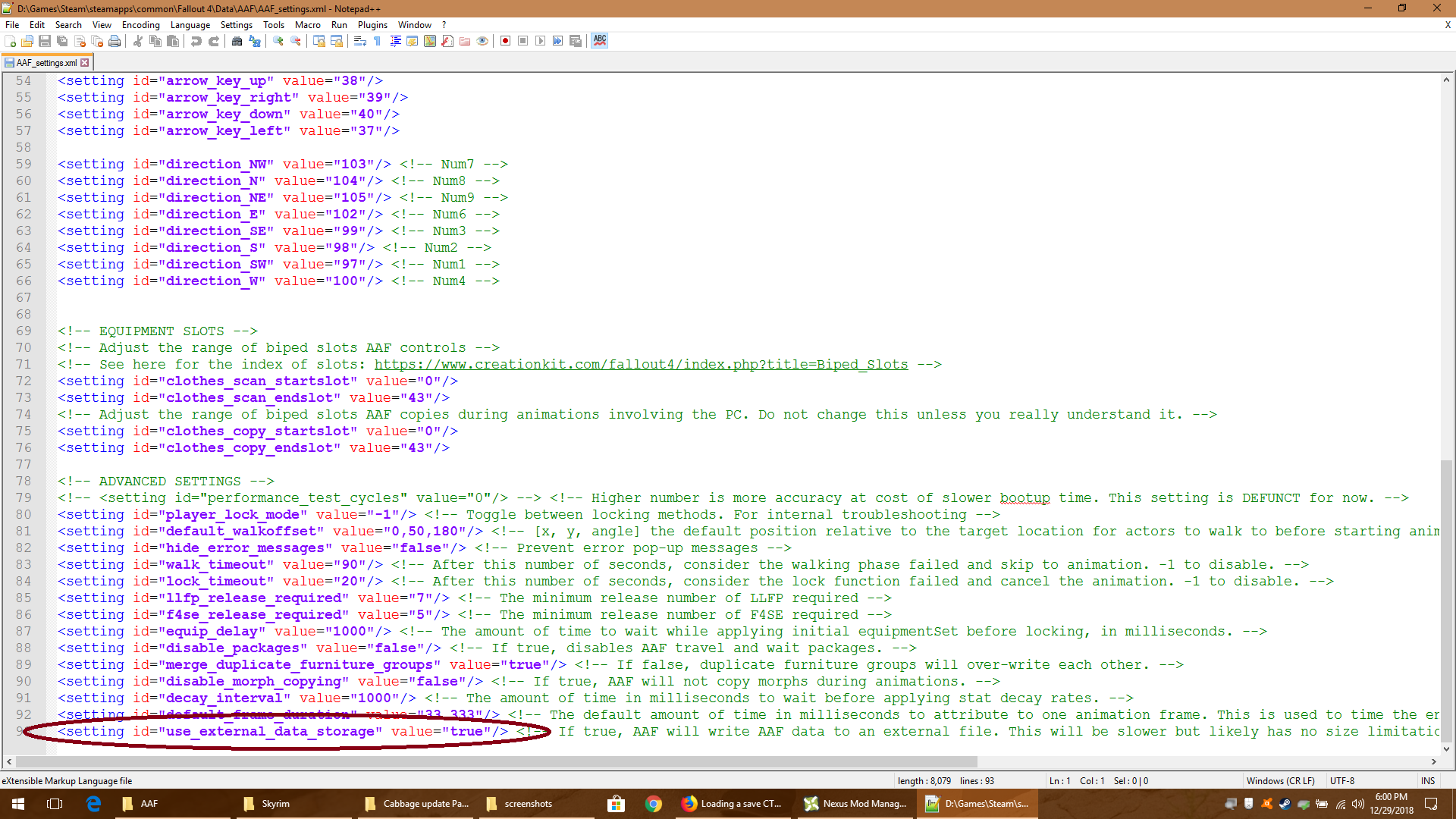Open Chrome from the taskbar
The image size is (1456, 819).
(654, 804)
